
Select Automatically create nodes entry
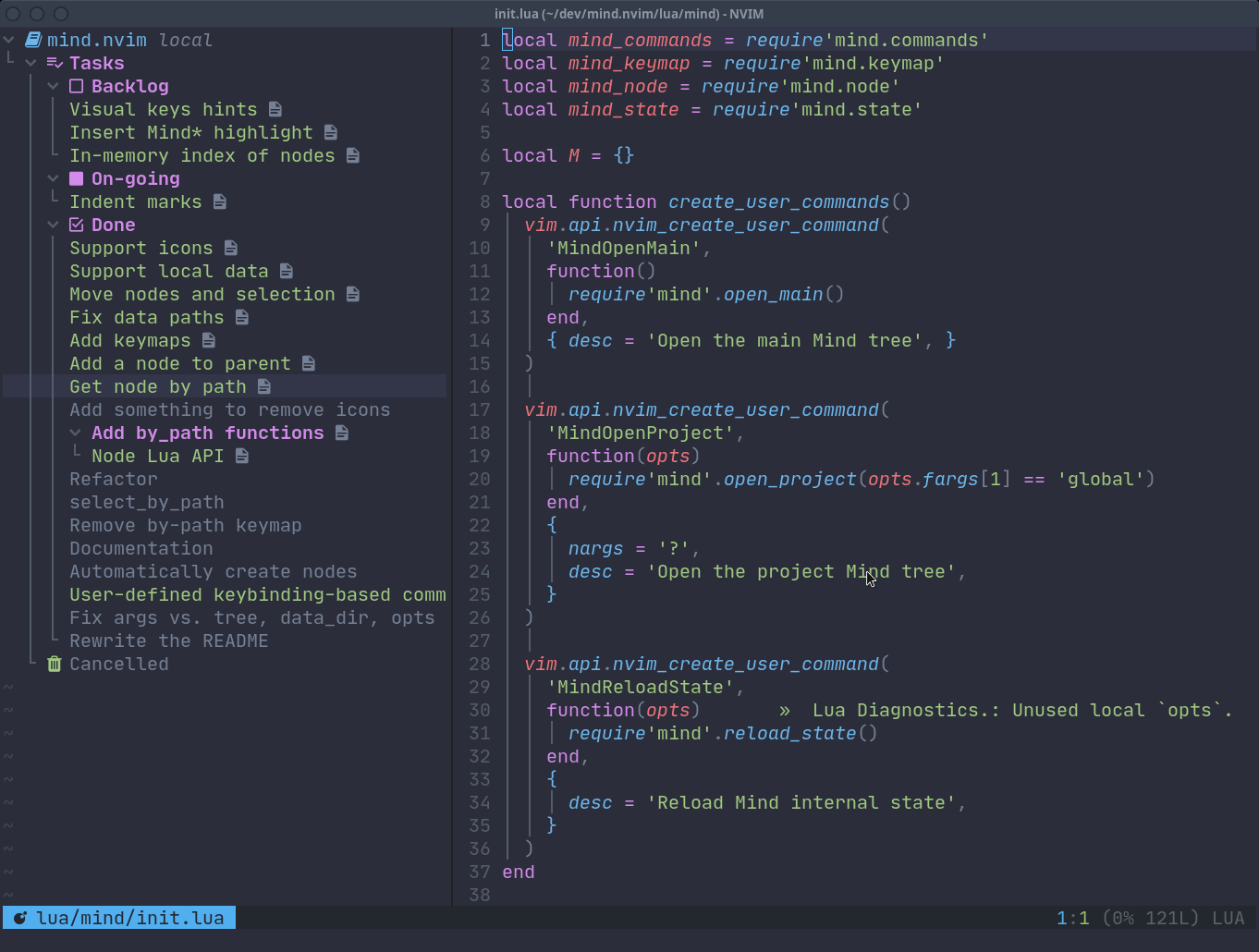214,571
